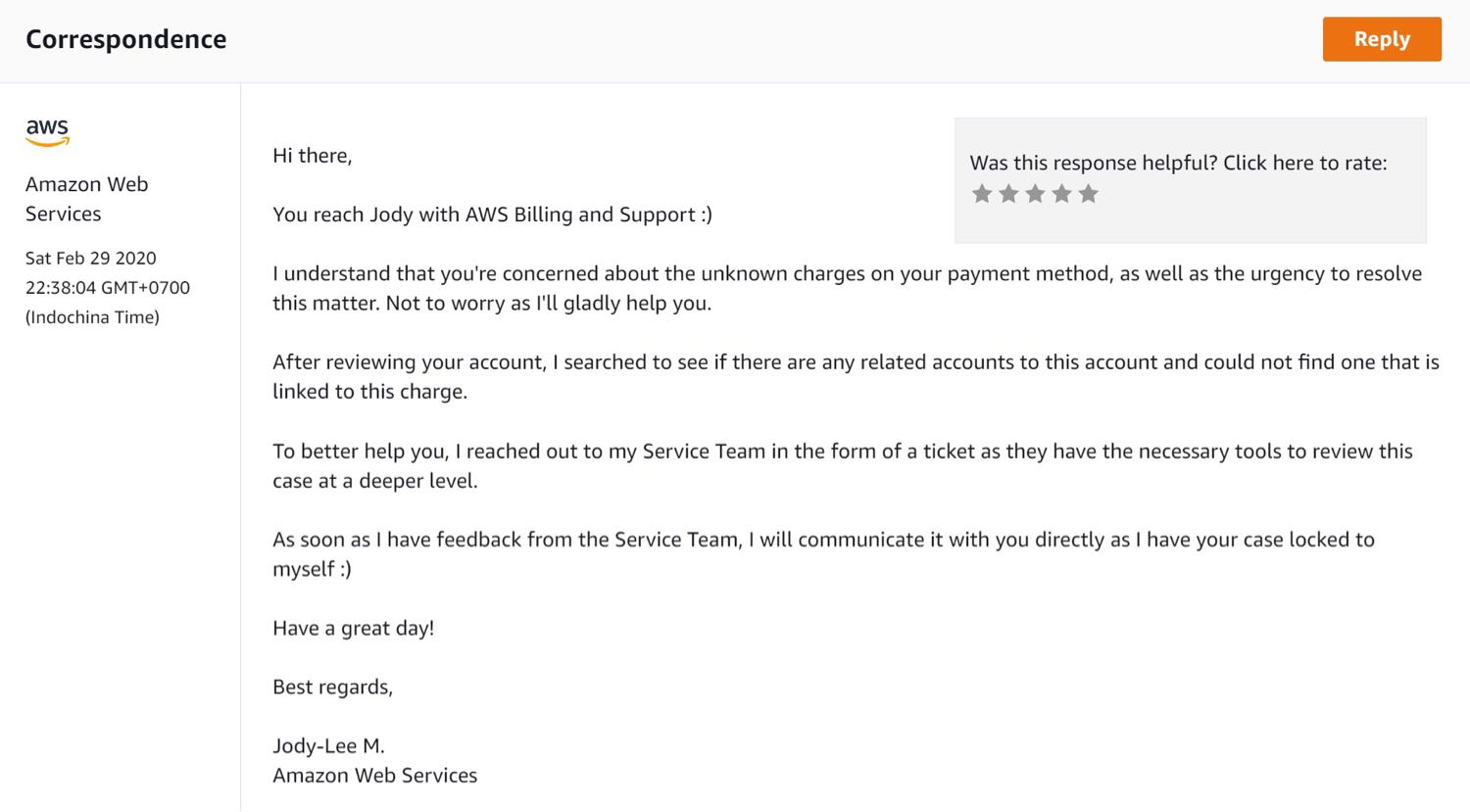1470x812 pixels.
Task: Rate the response four stars
Action: (1061, 194)
